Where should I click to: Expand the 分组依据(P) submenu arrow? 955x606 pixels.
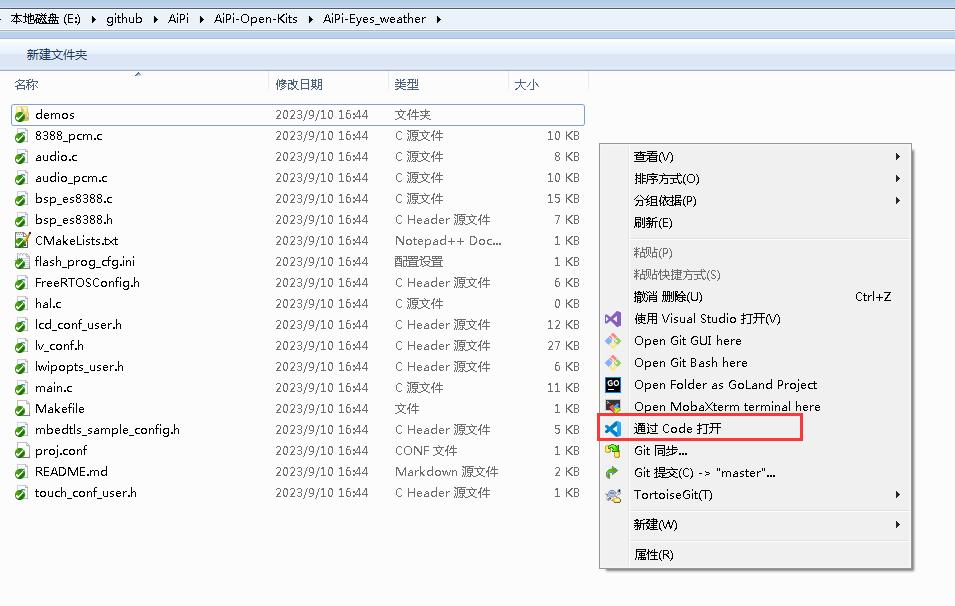point(898,200)
